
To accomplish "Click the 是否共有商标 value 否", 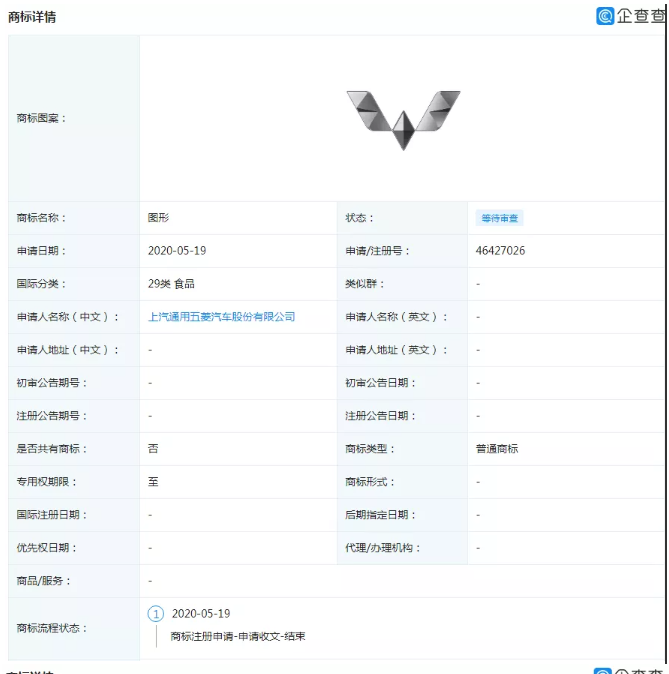I will point(153,449).
